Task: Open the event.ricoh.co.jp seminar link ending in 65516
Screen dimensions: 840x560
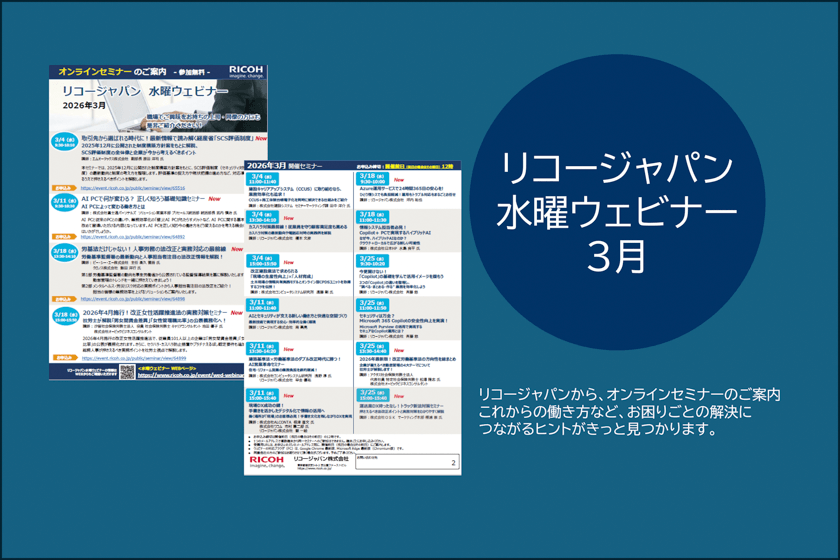Action: [133, 188]
